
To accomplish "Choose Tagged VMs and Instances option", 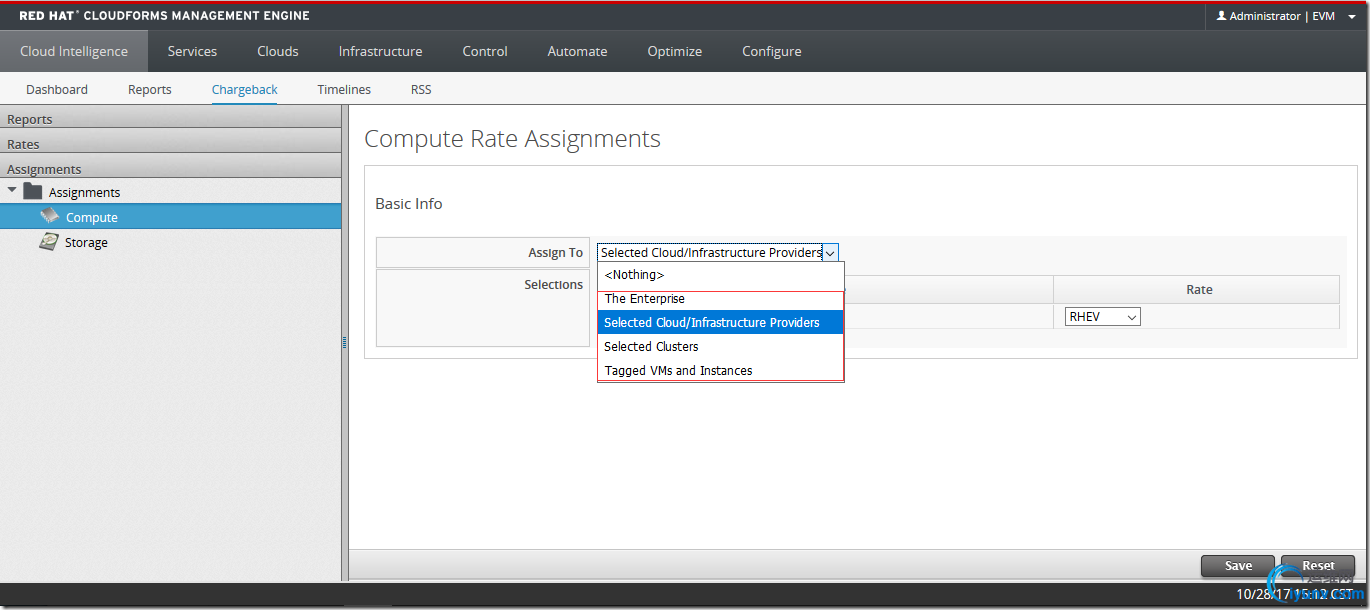I will pyautogui.click(x=720, y=371).
